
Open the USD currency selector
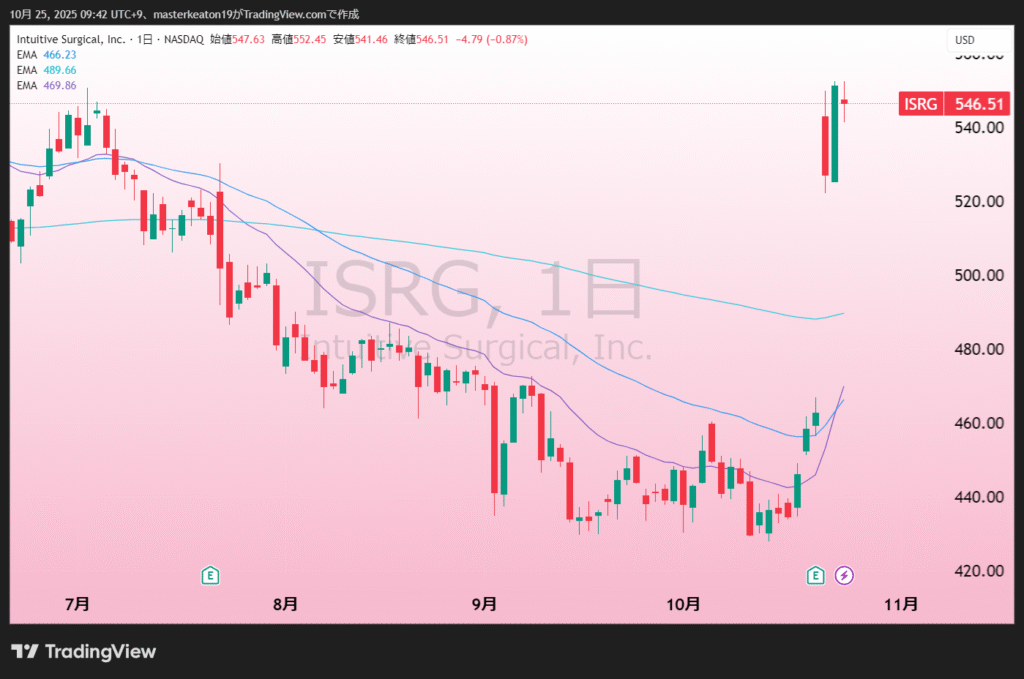[x=965, y=40]
